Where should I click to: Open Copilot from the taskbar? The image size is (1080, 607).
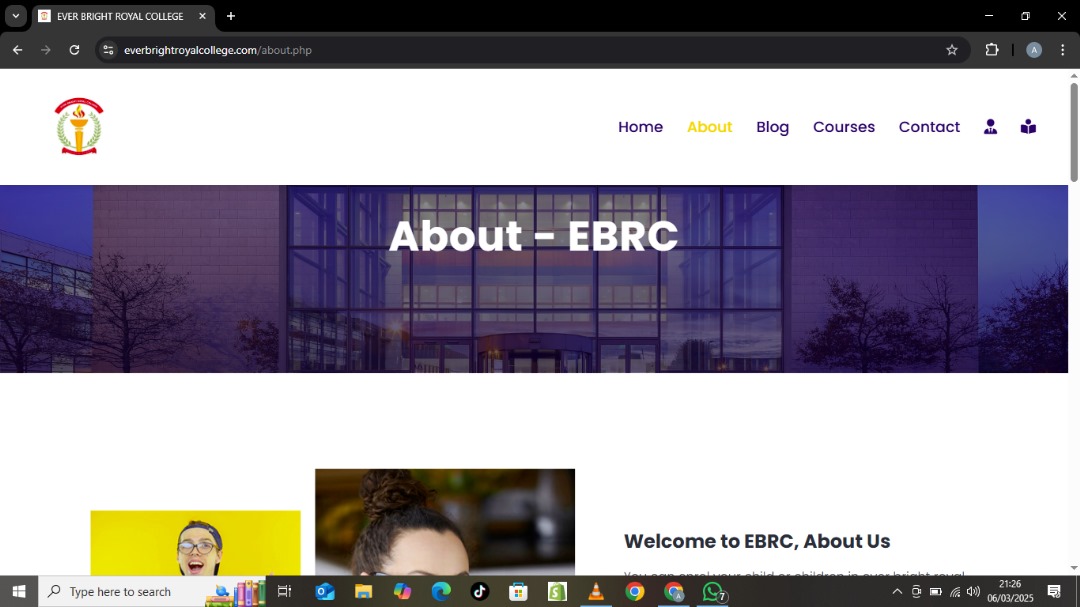point(402,591)
